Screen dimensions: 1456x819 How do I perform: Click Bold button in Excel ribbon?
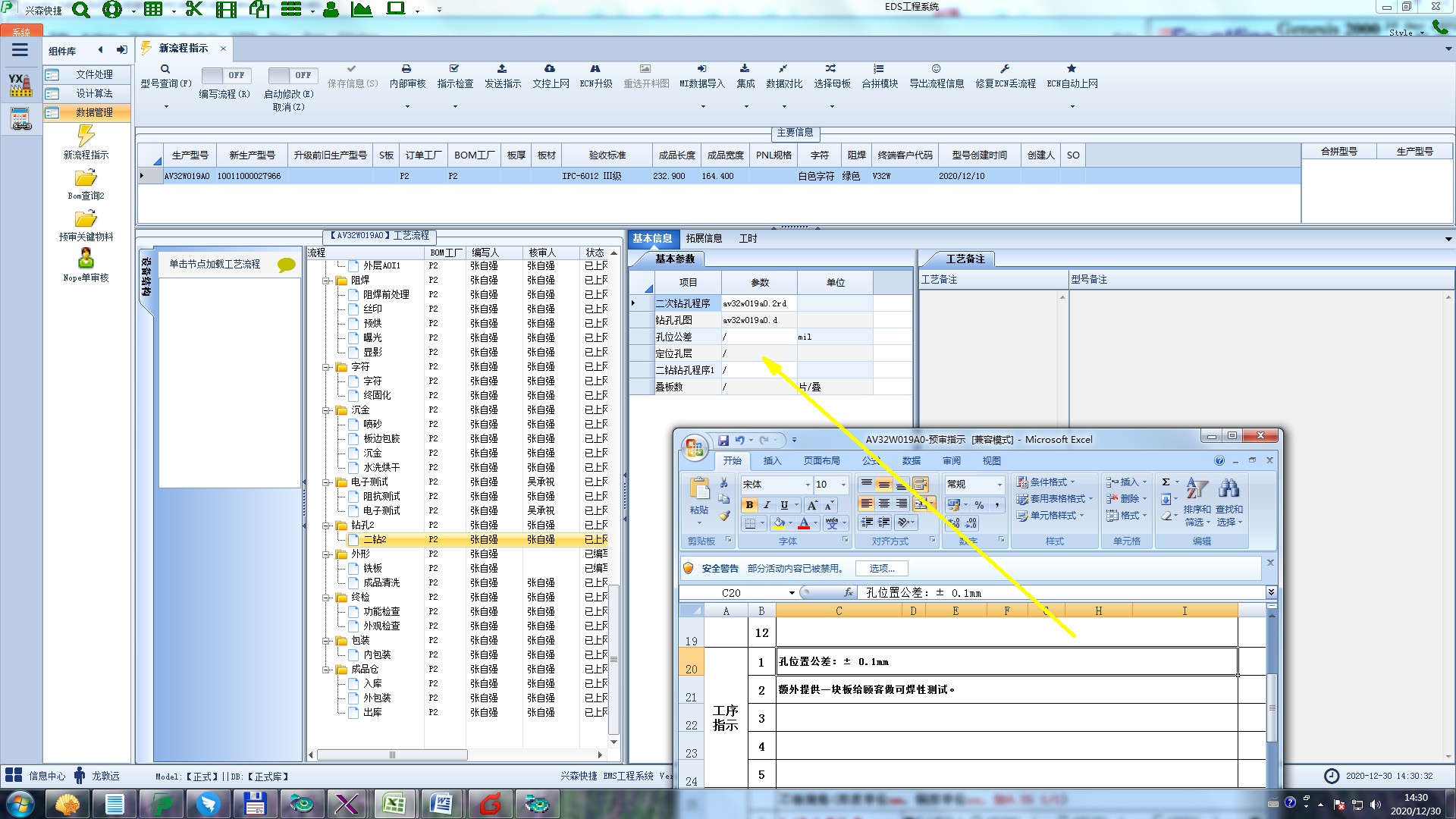[749, 505]
